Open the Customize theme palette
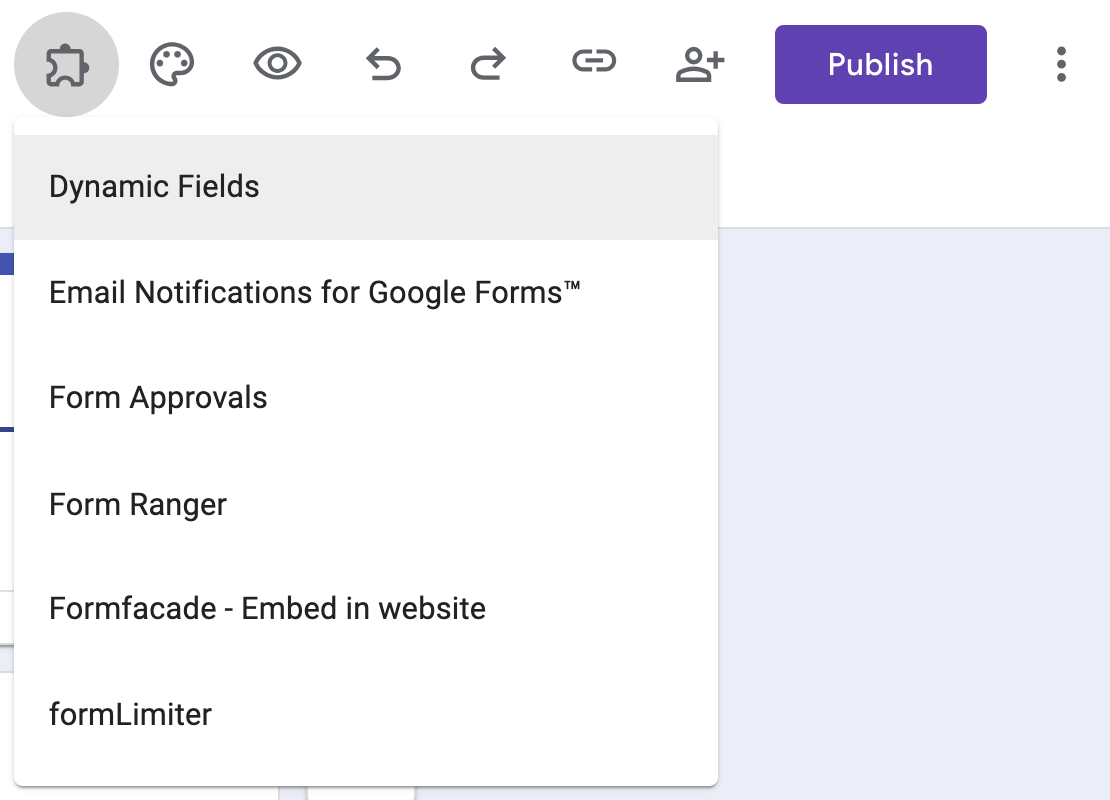The height and width of the screenshot is (800, 1110). 172,65
